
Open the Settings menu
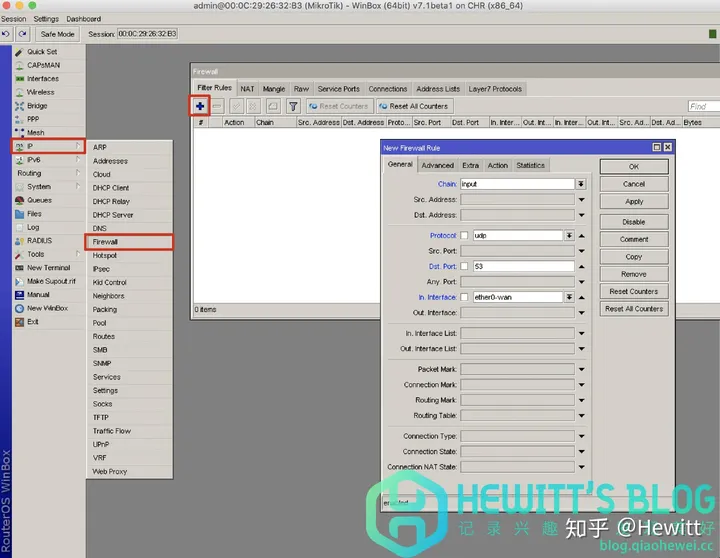click(46, 19)
